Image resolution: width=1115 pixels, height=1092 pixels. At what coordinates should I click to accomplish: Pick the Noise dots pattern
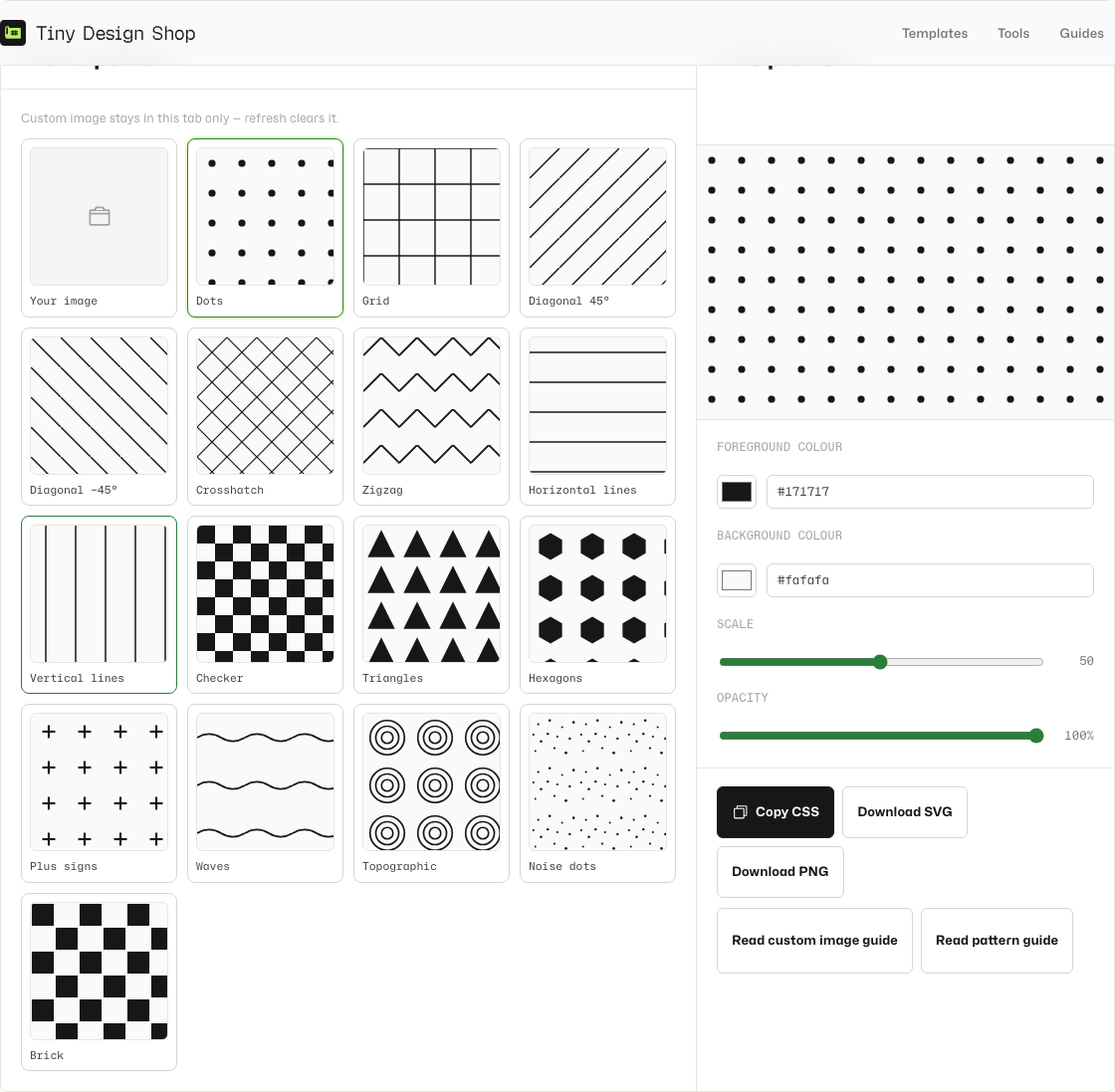tap(598, 793)
